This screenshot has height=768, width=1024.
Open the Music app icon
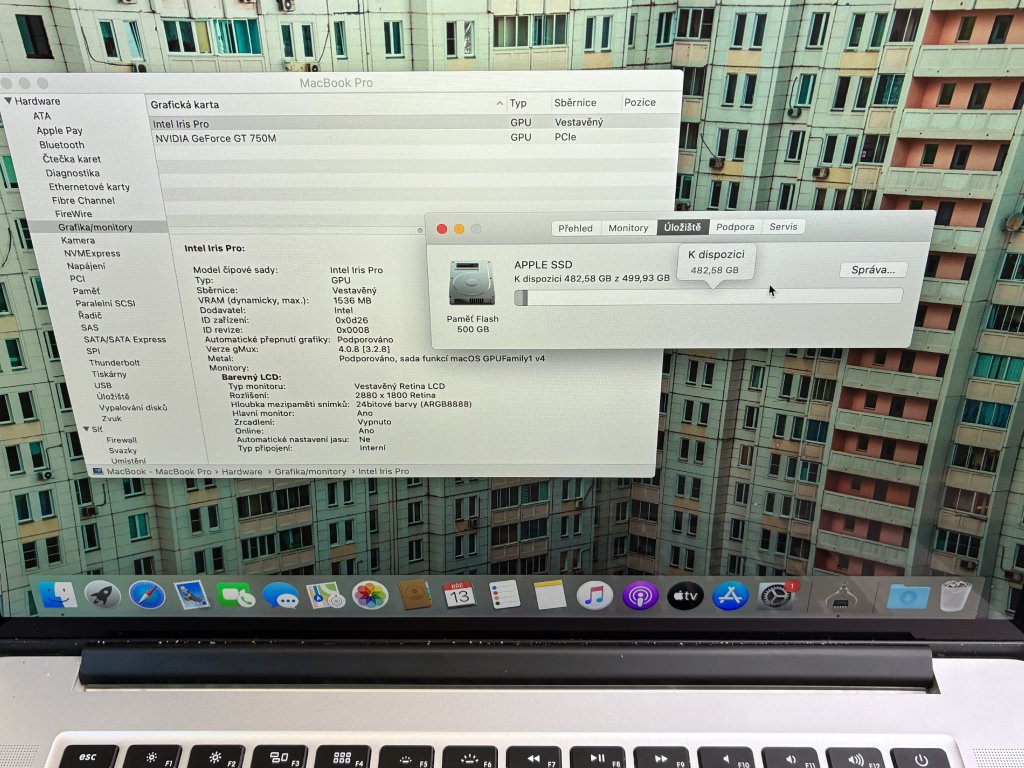(594, 596)
